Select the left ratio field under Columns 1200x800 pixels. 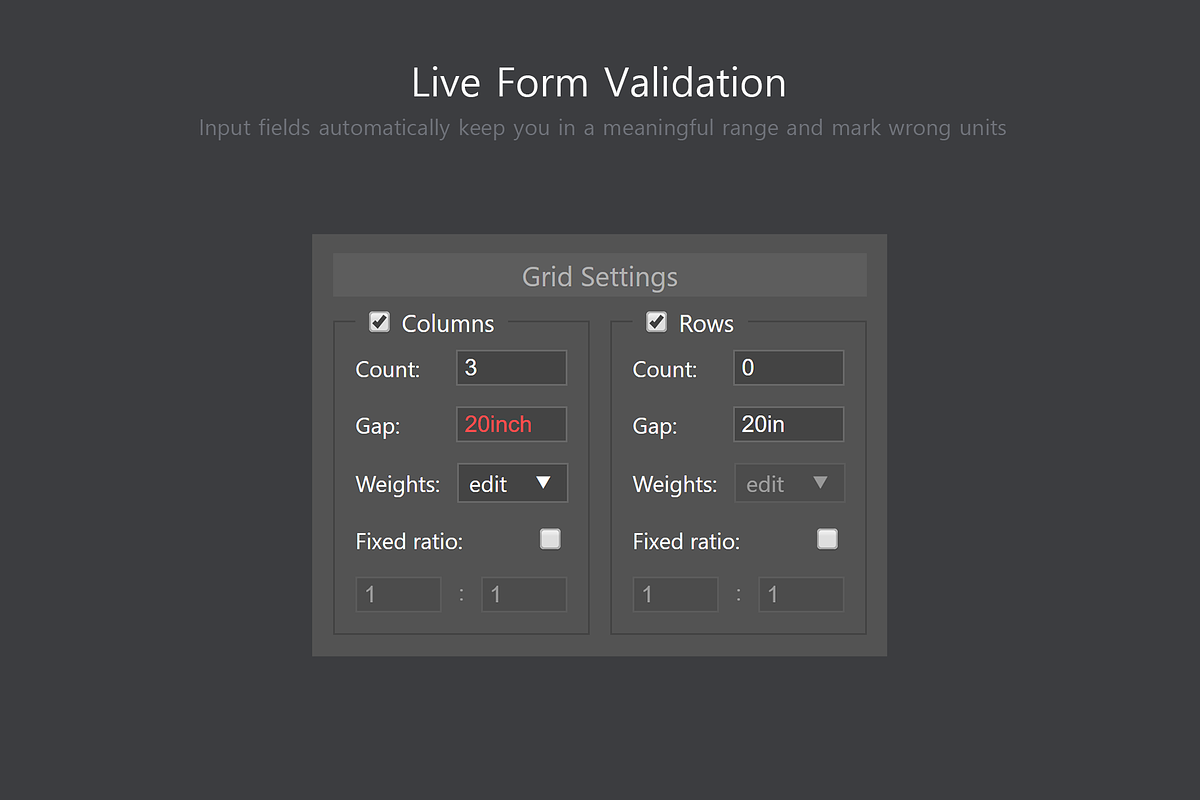click(x=398, y=594)
